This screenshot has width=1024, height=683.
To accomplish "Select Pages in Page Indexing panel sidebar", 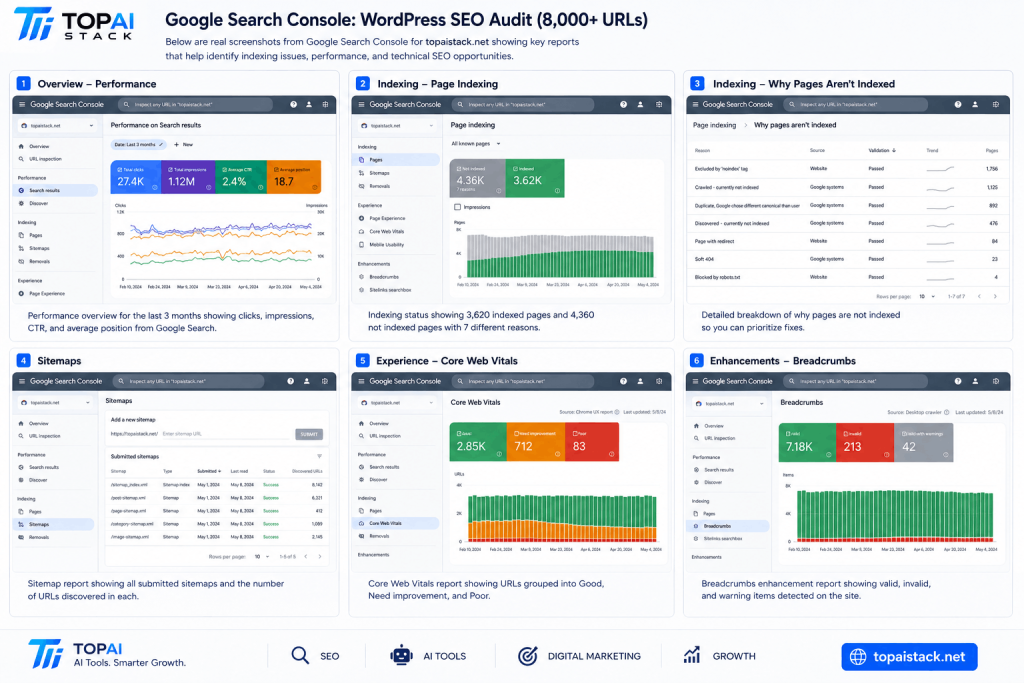I will pyautogui.click(x=396, y=159).
